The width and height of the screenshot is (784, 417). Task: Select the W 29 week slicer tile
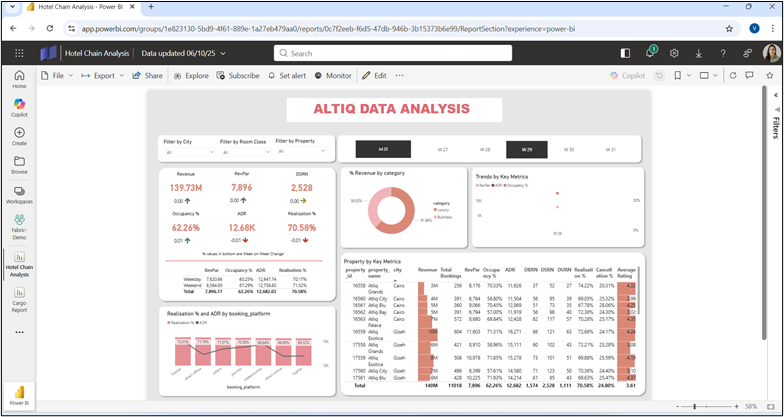tap(526, 149)
